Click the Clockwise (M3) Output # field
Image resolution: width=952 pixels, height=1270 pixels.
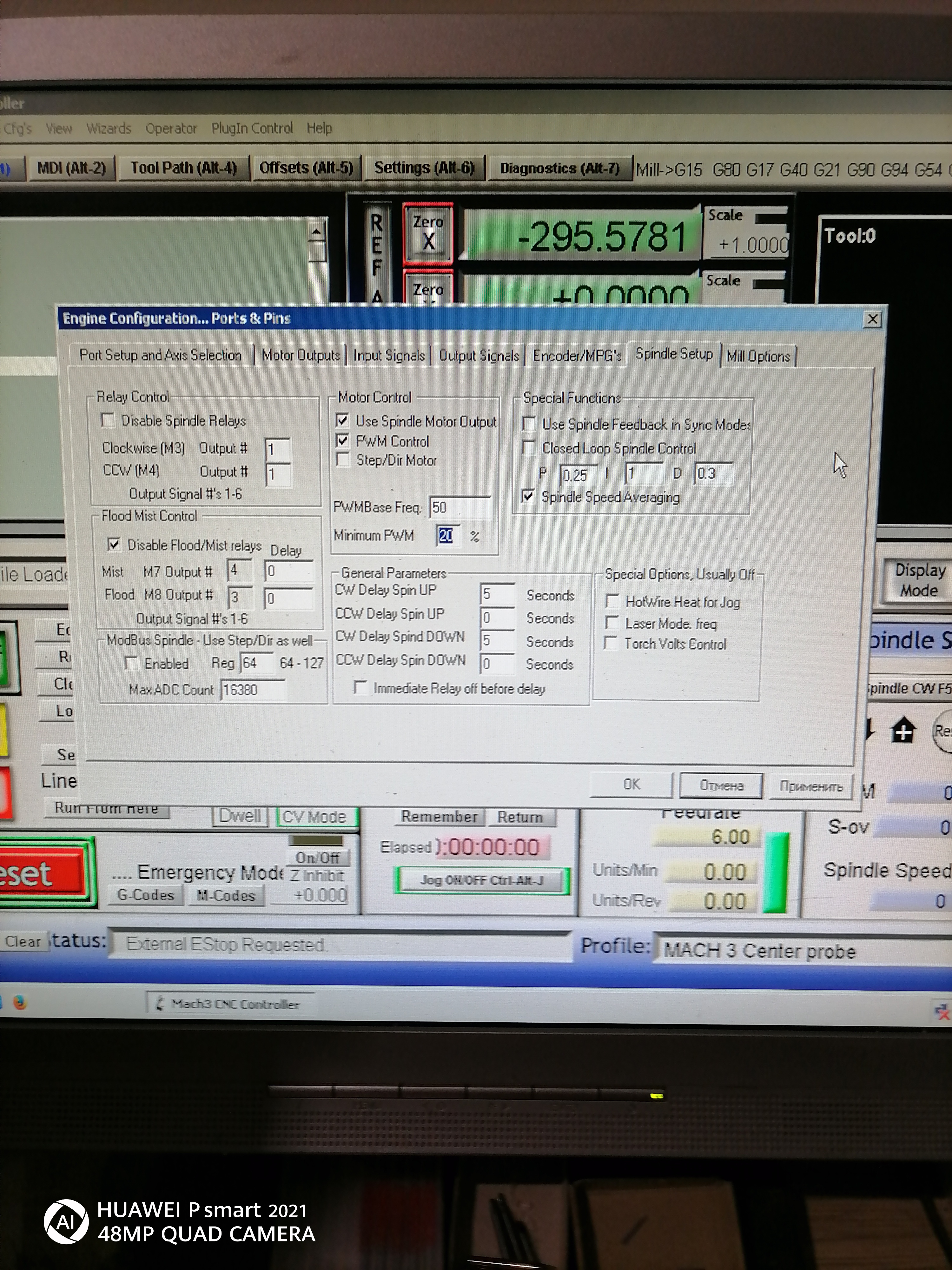point(278,450)
